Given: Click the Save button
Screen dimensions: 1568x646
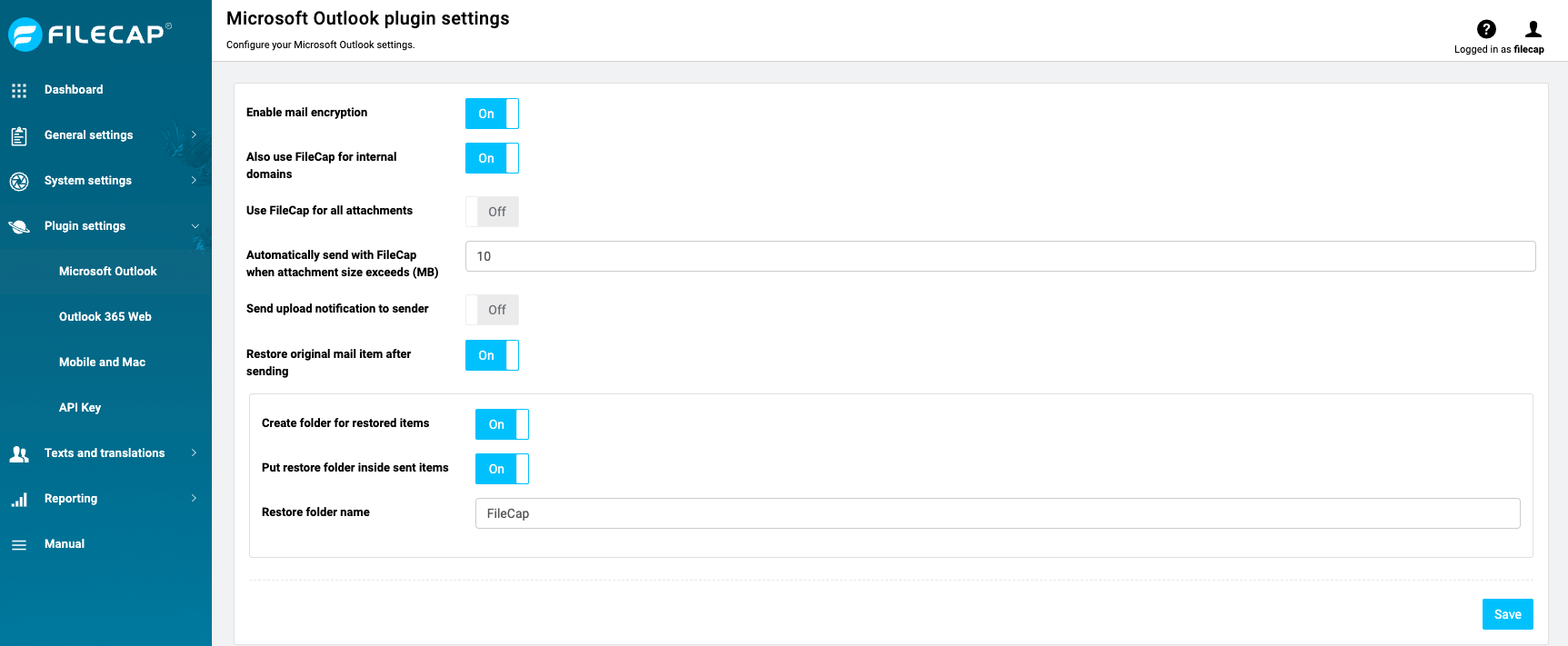Looking at the screenshot, I should (x=1507, y=614).
